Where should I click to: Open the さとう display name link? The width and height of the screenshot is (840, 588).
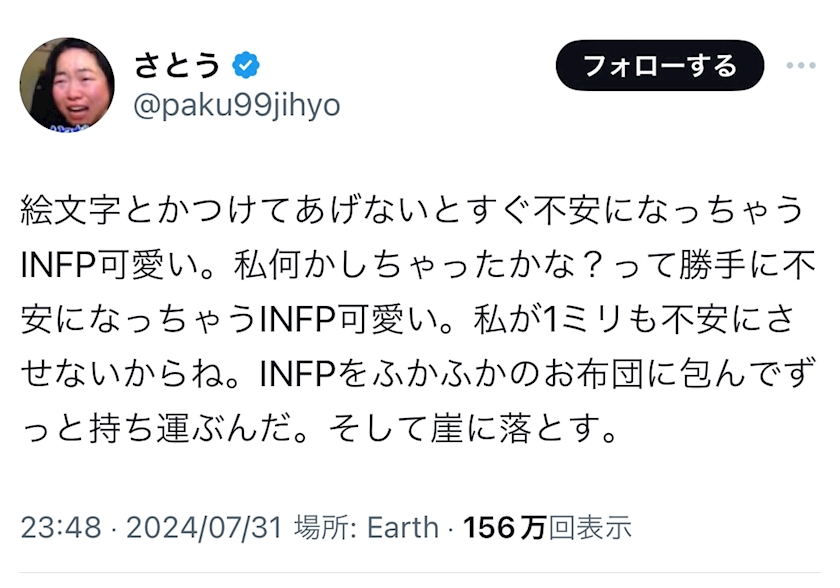[178, 66]
